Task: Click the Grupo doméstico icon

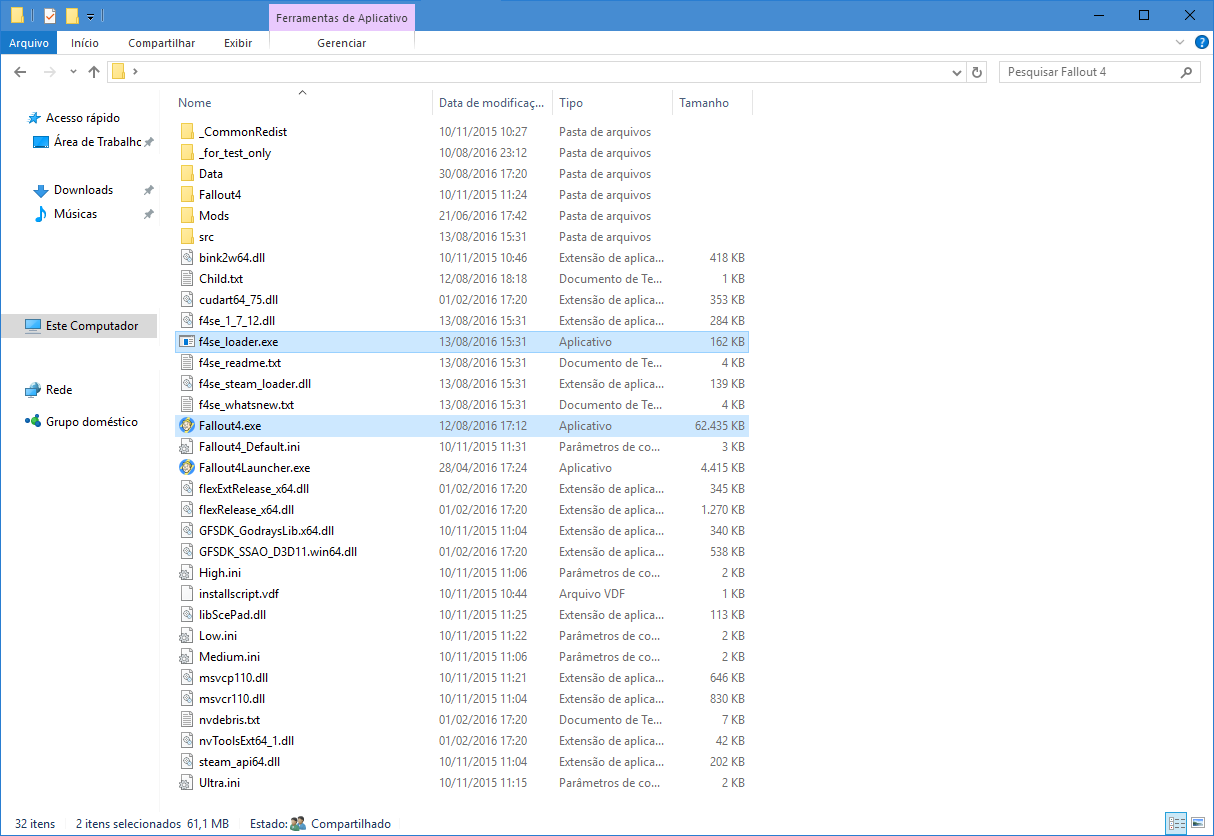Action: [33, 422]
